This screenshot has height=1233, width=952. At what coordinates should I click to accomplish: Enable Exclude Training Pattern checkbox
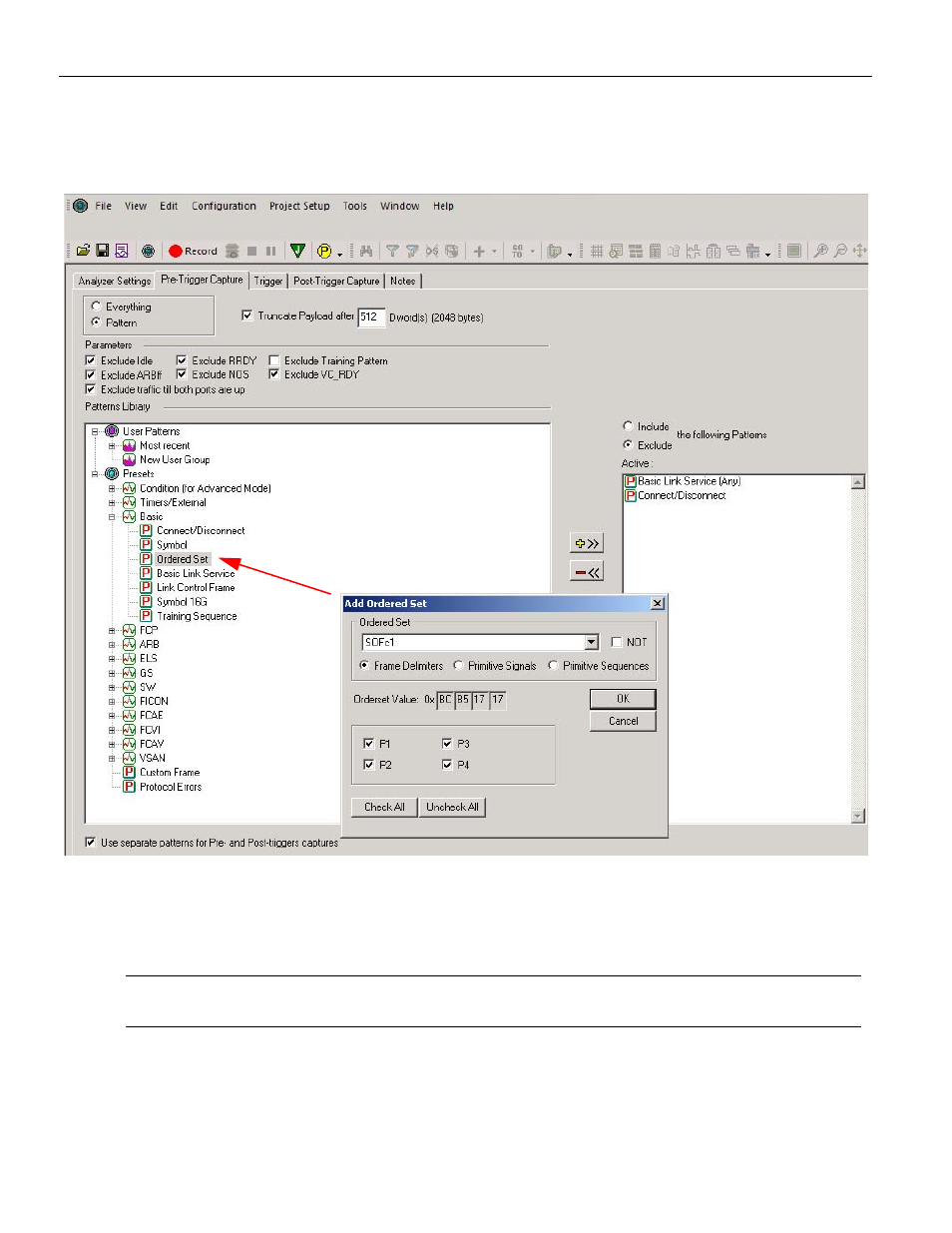tap(273, 360)
